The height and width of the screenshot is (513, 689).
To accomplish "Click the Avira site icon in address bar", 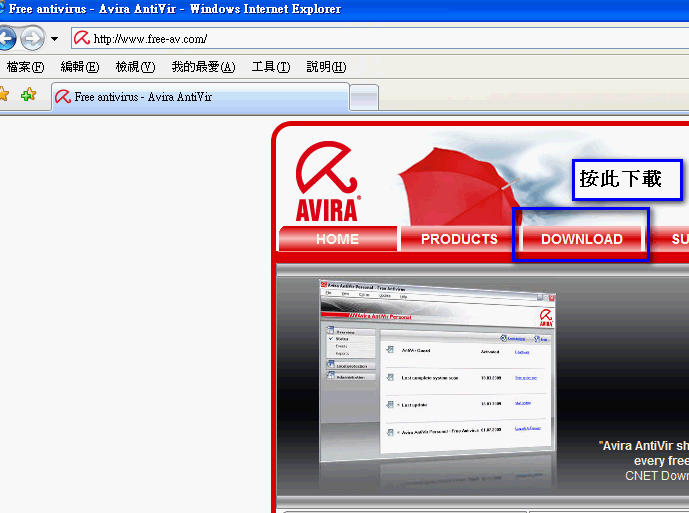I will click(82, 38).
